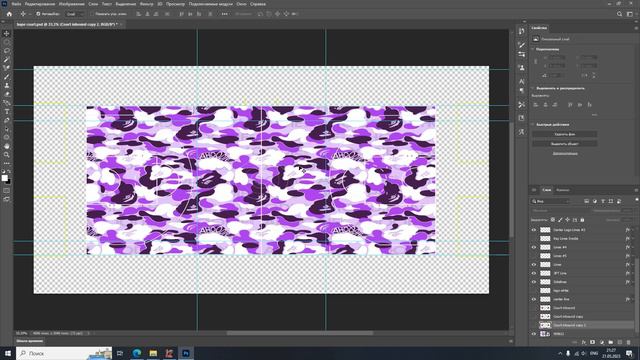Viewport: 640px width, 360px height.
Task: Hide the 3PT Line layer
Action: [x=534, y=273]
